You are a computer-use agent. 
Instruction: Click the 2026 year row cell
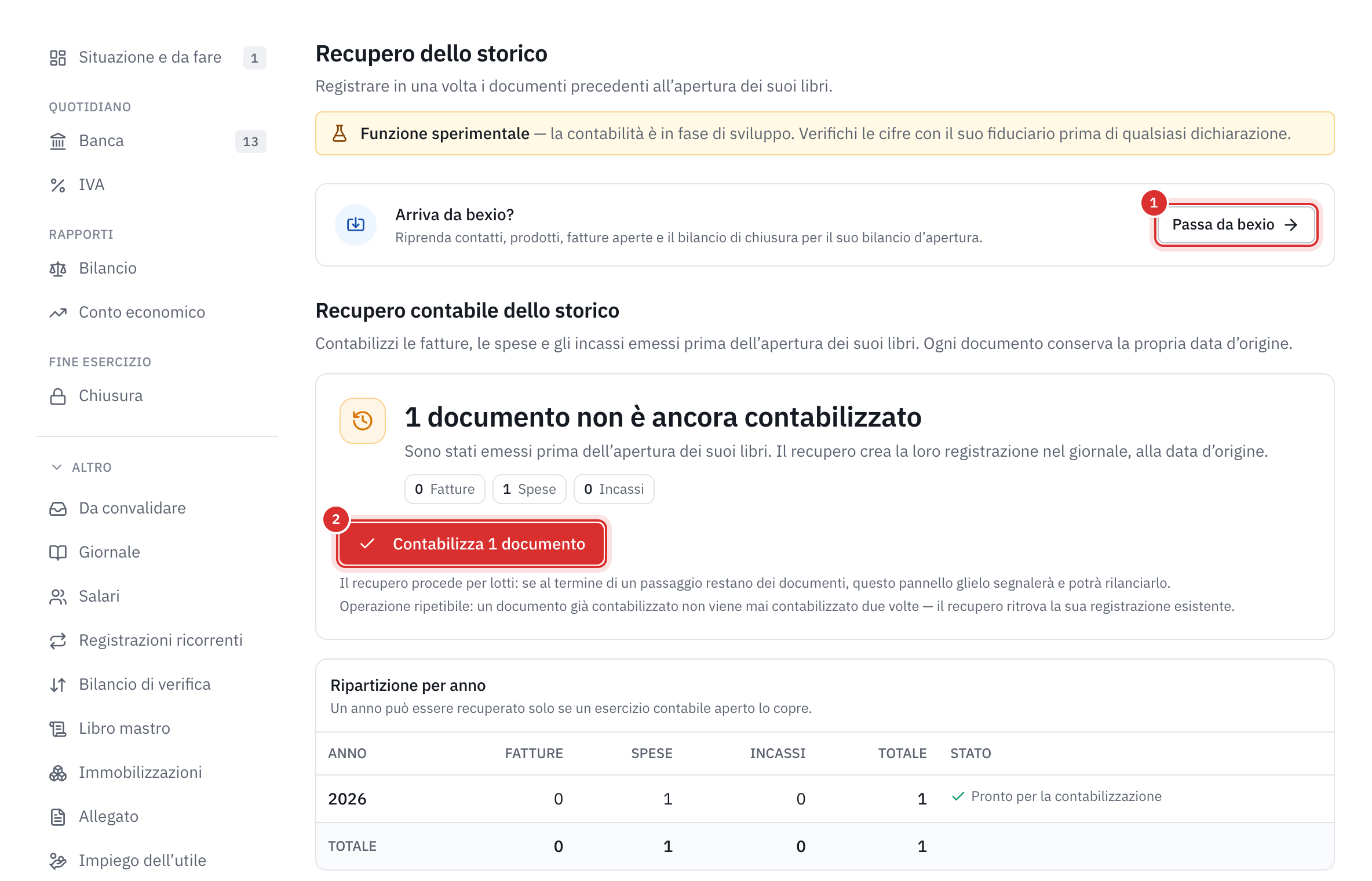point(347,799)
